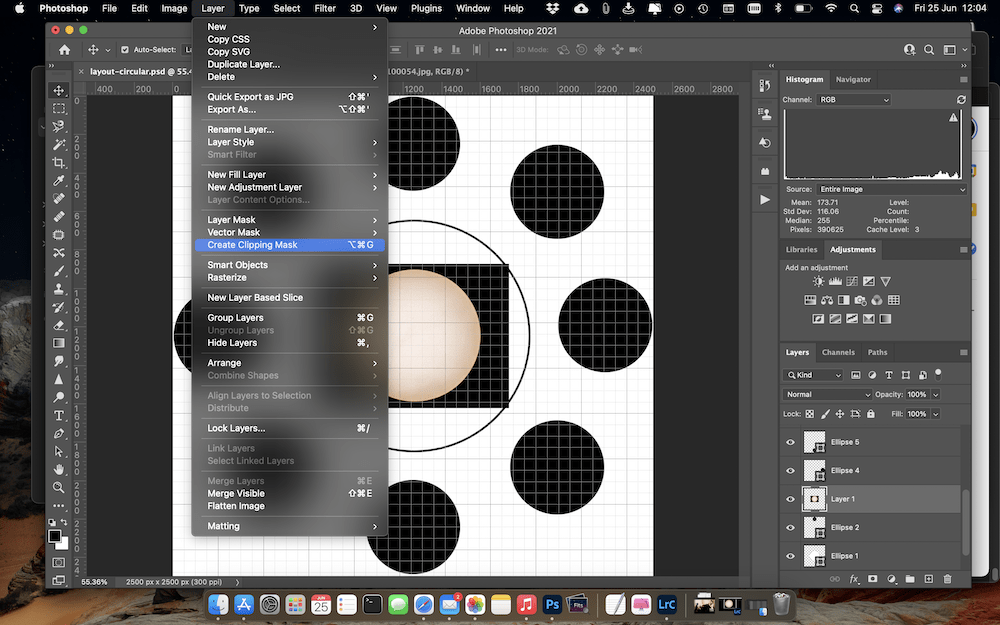Add a Gradient Map adjustment
The height and width of the screenshot is (625, 1000).
coord(885,319)
